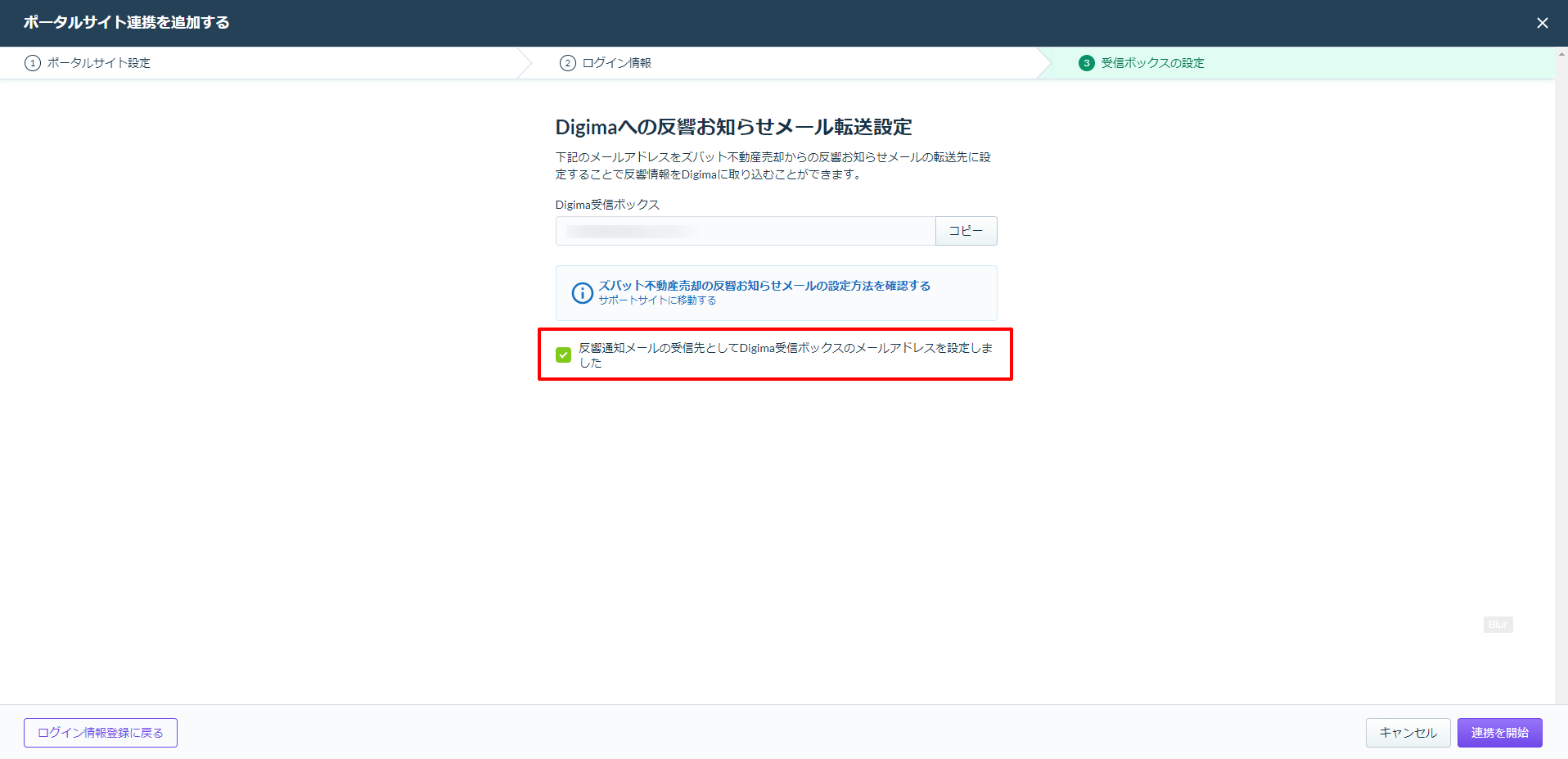Click サポートサイトに移動する link text
Viewport: 1568px width, 759px height.
pyautogui.click(x=656, y=300)
